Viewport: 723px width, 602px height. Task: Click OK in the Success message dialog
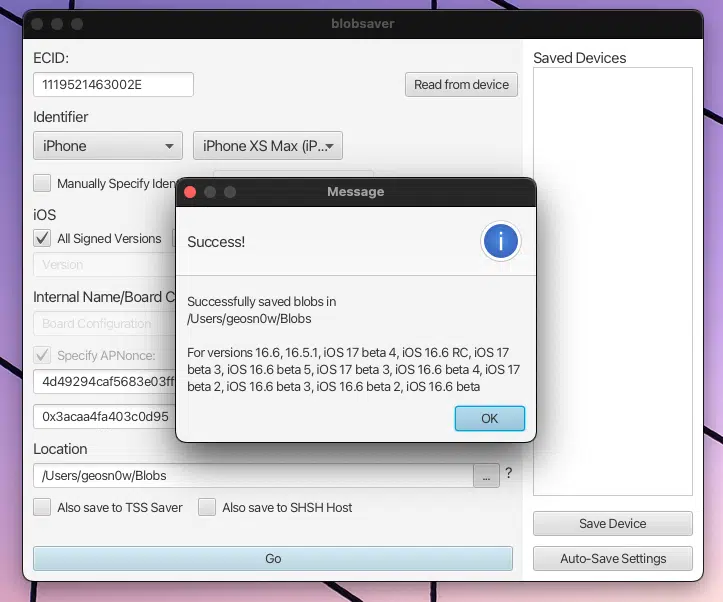489,418
